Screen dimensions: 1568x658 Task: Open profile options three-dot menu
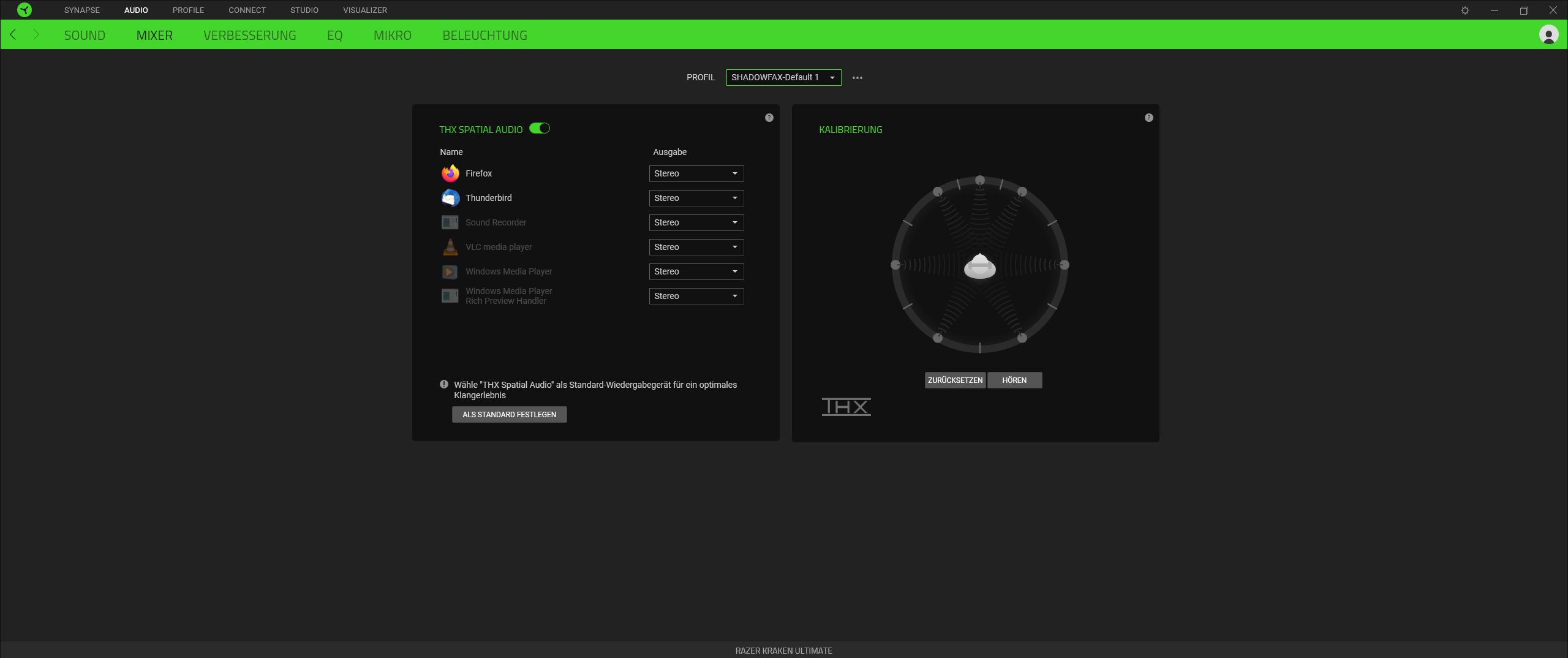[x=858, y=78]
